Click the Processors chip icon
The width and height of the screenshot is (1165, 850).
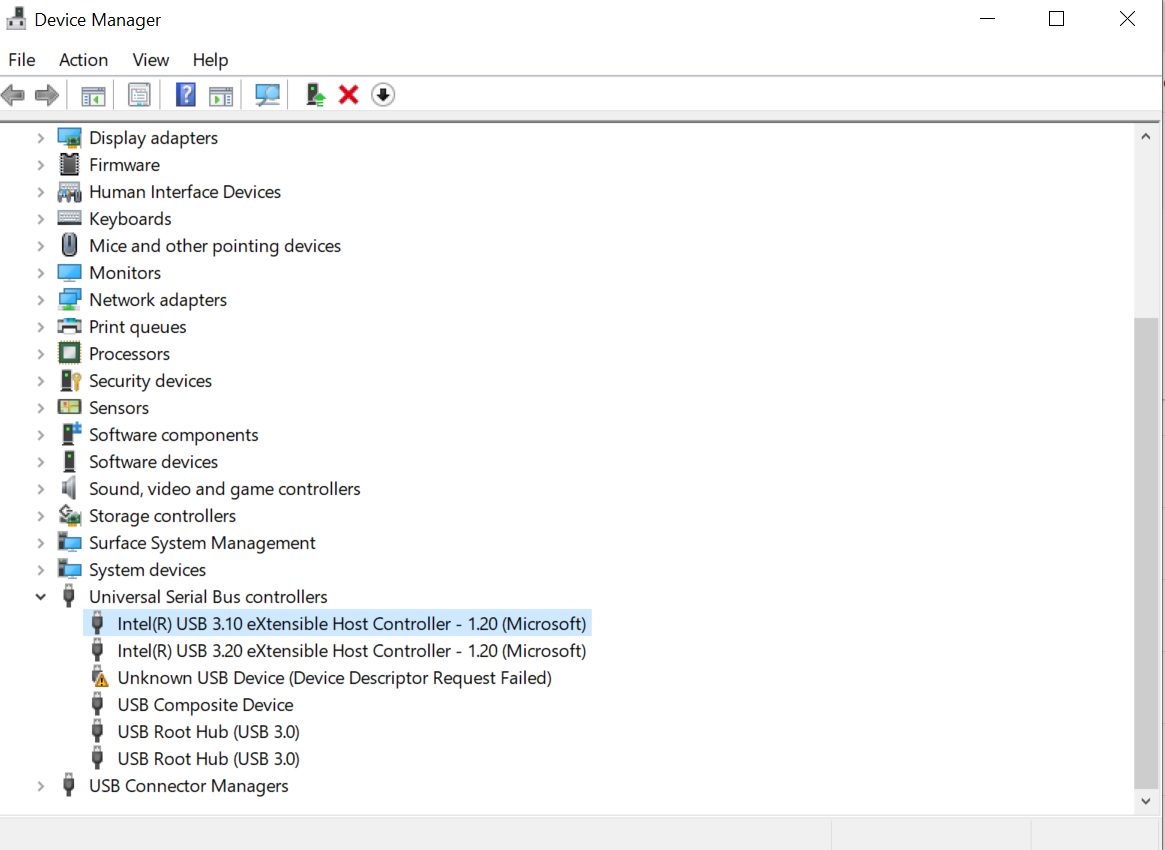(69, 354)
